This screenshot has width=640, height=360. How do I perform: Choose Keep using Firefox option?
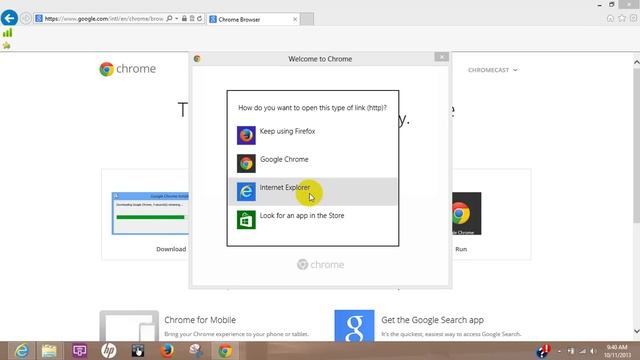click(x=313, y=135)
